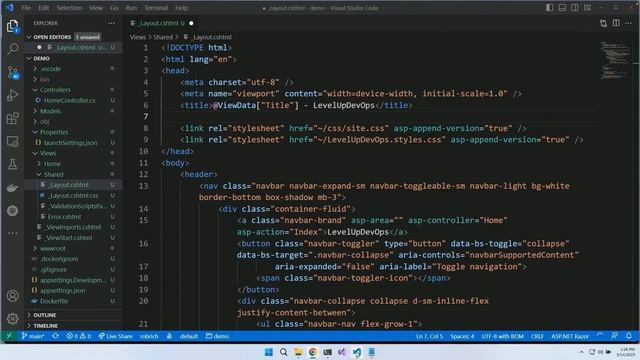
Task: Open the Docker view in activity bar
Action: 13,188
